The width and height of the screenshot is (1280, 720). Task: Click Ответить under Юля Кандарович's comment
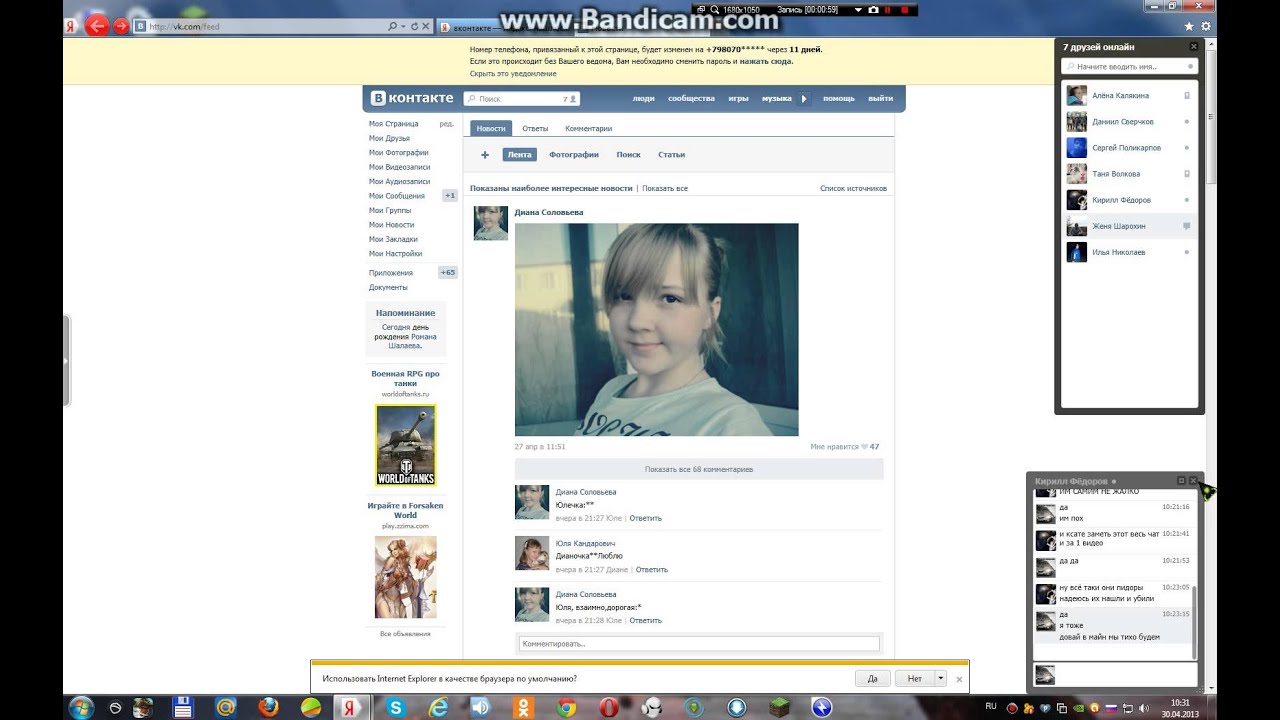(x=652, y=570)
